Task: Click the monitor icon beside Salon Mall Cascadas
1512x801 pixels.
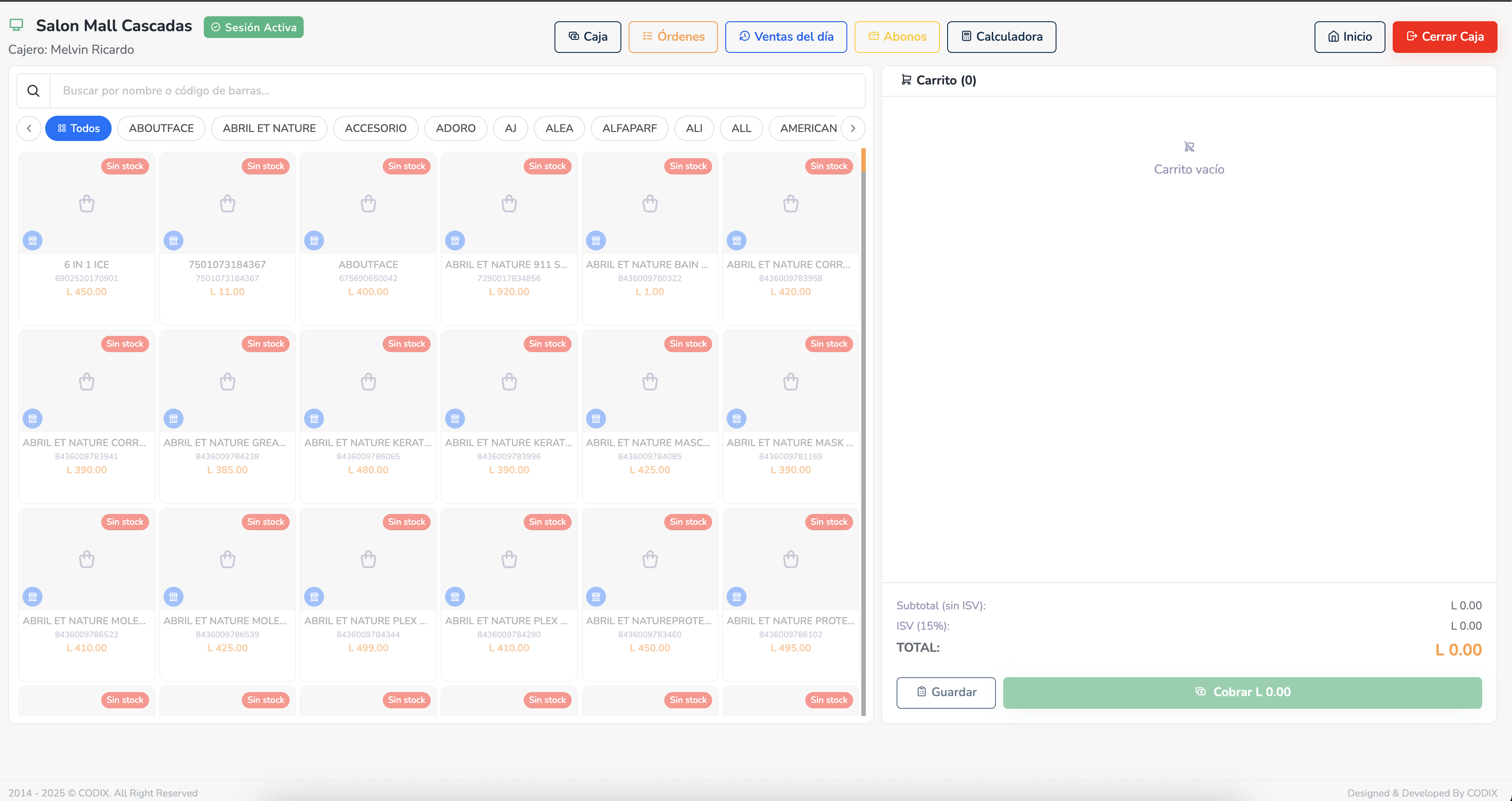Action: click(x=16, y=25)
